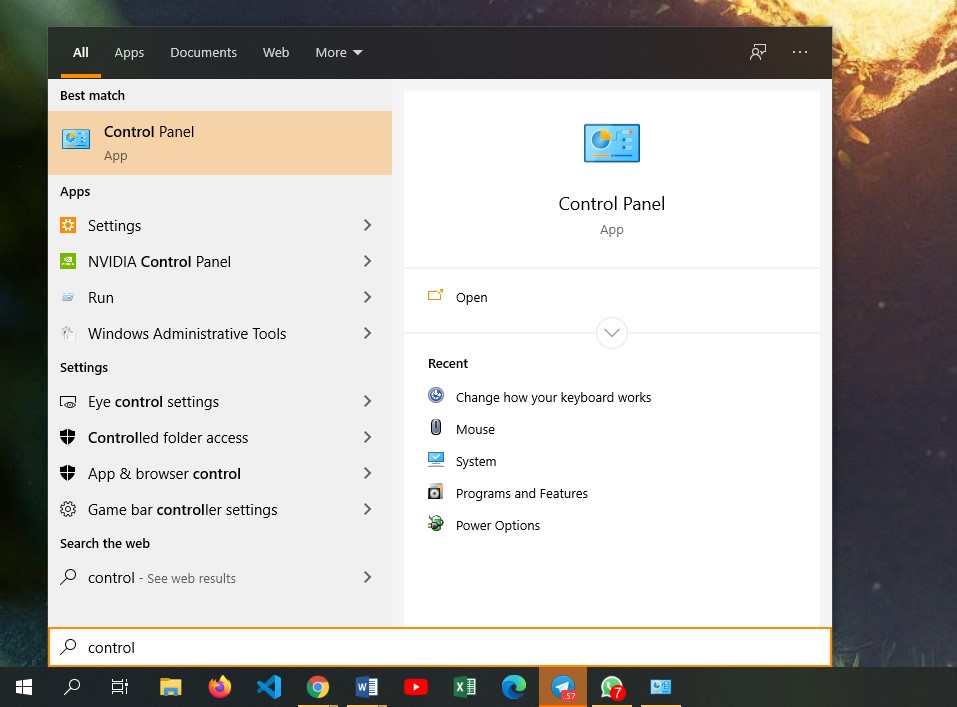Viewport: 957px width, 707px height.
Task: Open the Mouse recent item text
Action: [475, 429]
